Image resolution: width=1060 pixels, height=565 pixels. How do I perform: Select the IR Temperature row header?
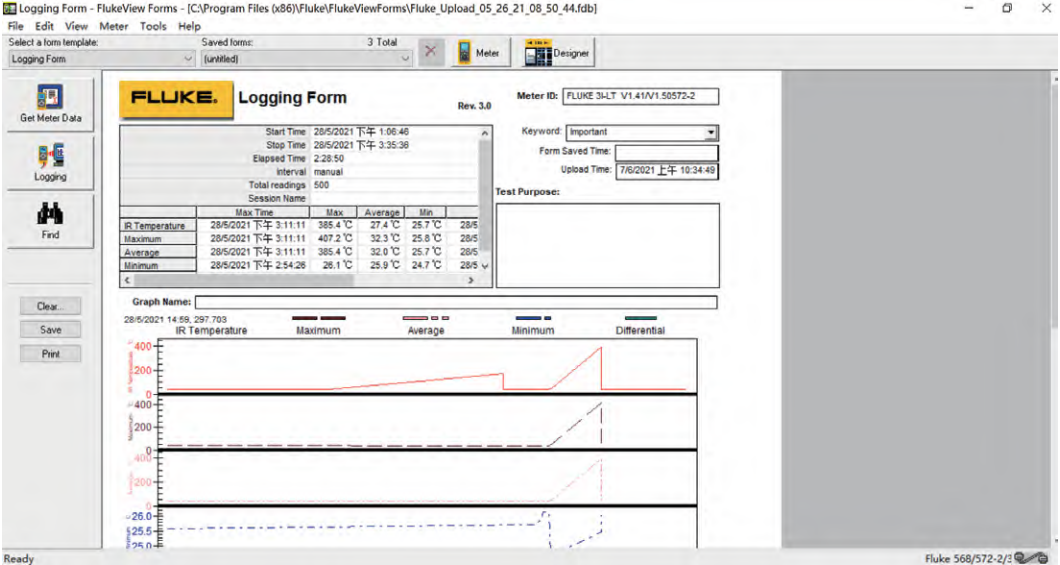pos(158,226)
